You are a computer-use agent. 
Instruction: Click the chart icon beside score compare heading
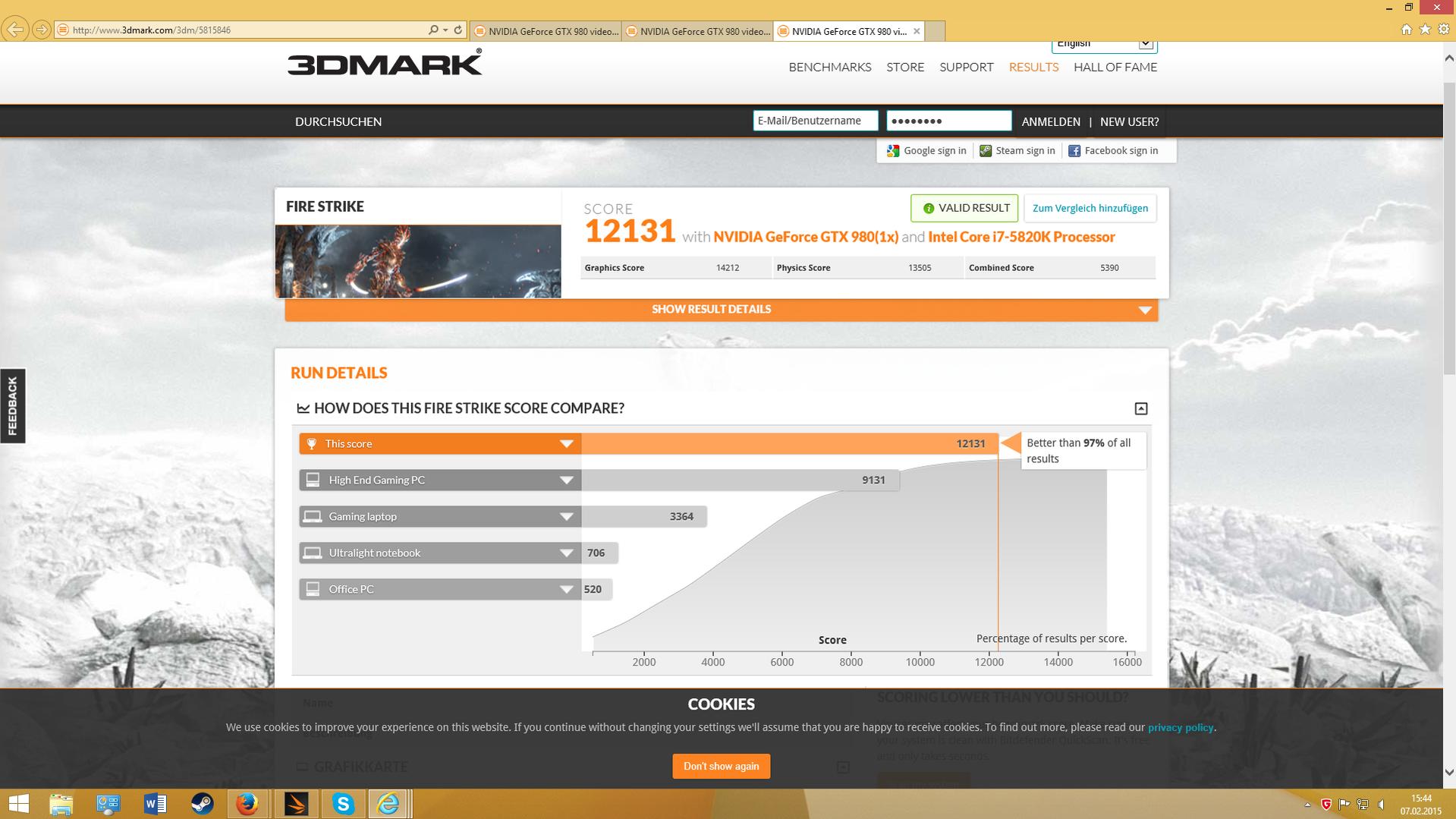pyautogui.click(x=303, y=408)
